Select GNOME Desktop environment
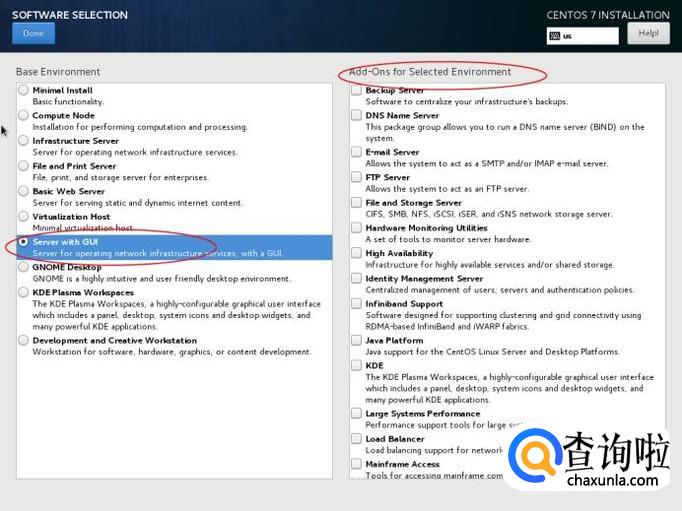 (x=24, y=267)
